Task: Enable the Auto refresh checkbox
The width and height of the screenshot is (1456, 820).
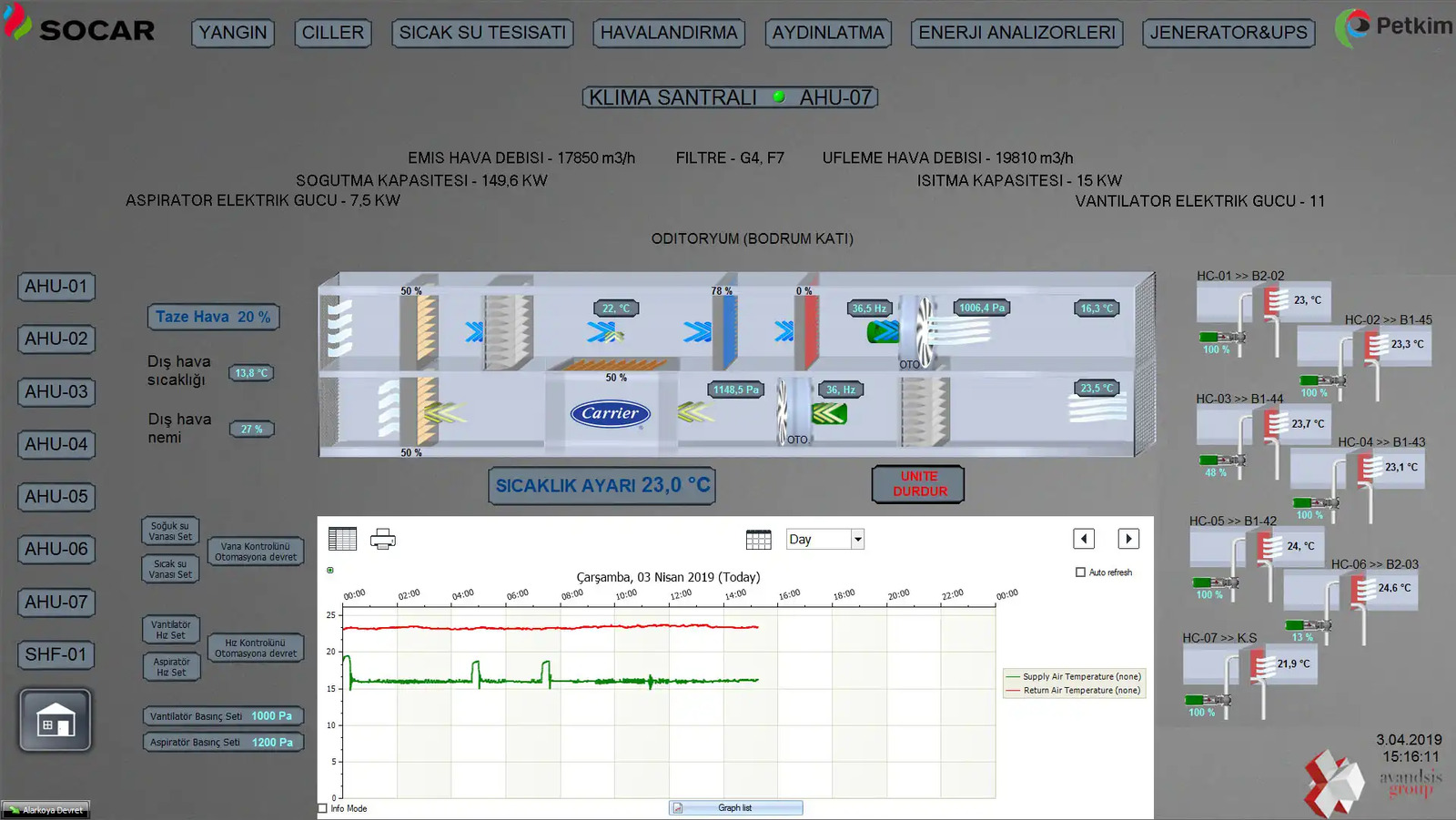Action: point(1081,572)
